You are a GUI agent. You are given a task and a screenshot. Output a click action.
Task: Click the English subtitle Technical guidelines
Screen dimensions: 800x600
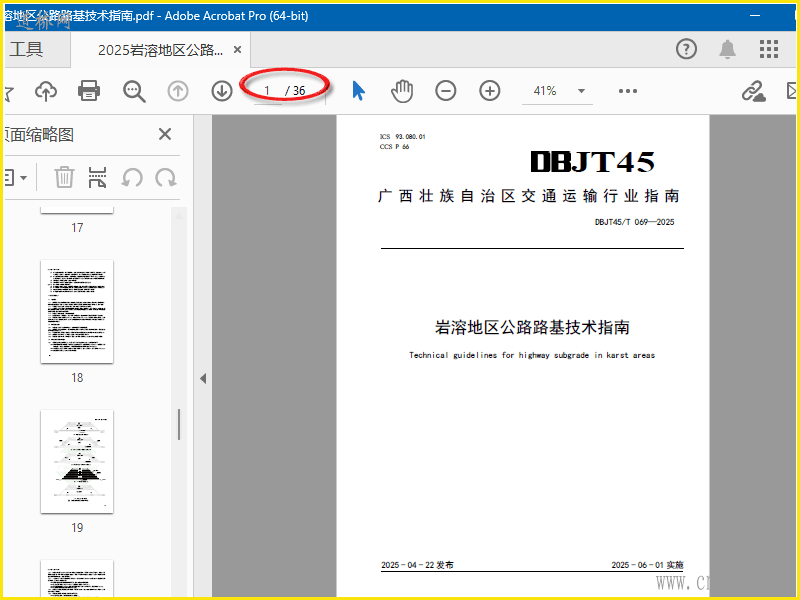tap(532, 355)
